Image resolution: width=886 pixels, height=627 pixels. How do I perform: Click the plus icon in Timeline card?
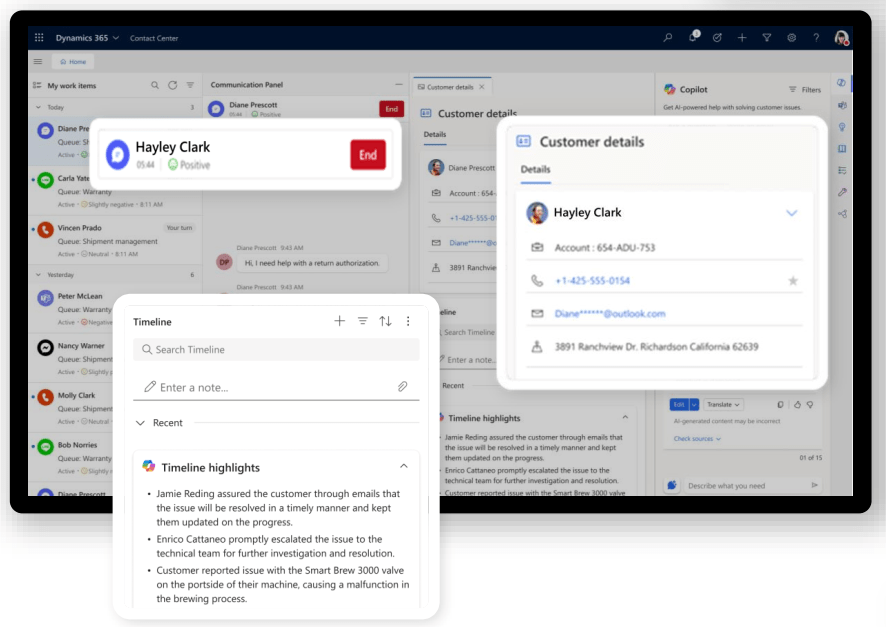pos(340,321)
